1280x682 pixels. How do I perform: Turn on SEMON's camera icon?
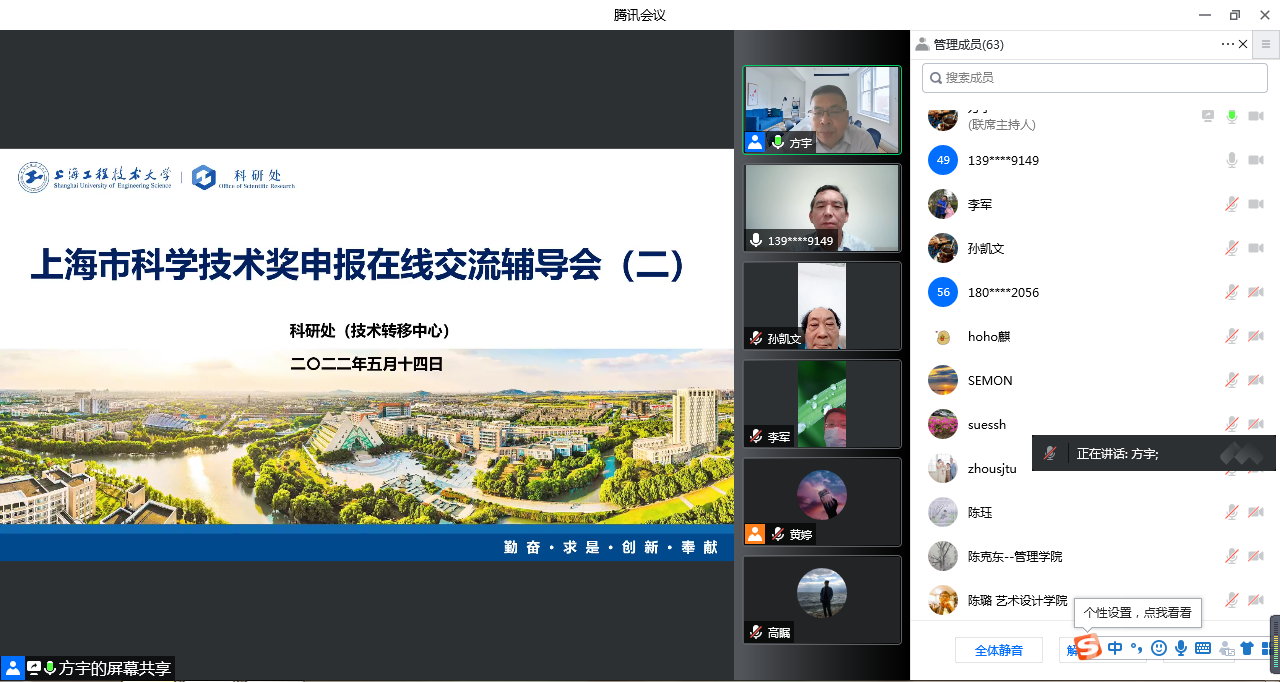pos(1256,380)
